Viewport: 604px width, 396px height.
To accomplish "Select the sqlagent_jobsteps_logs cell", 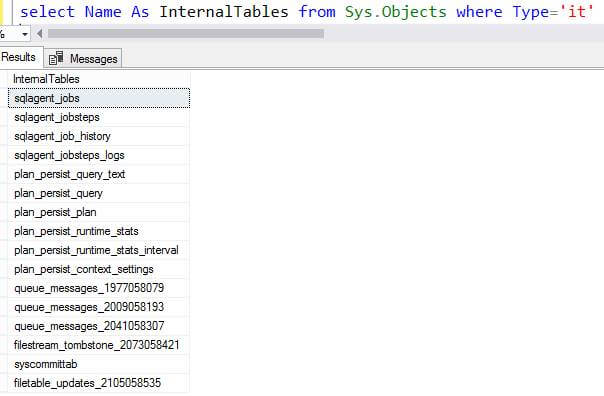I will pos(99,155).
